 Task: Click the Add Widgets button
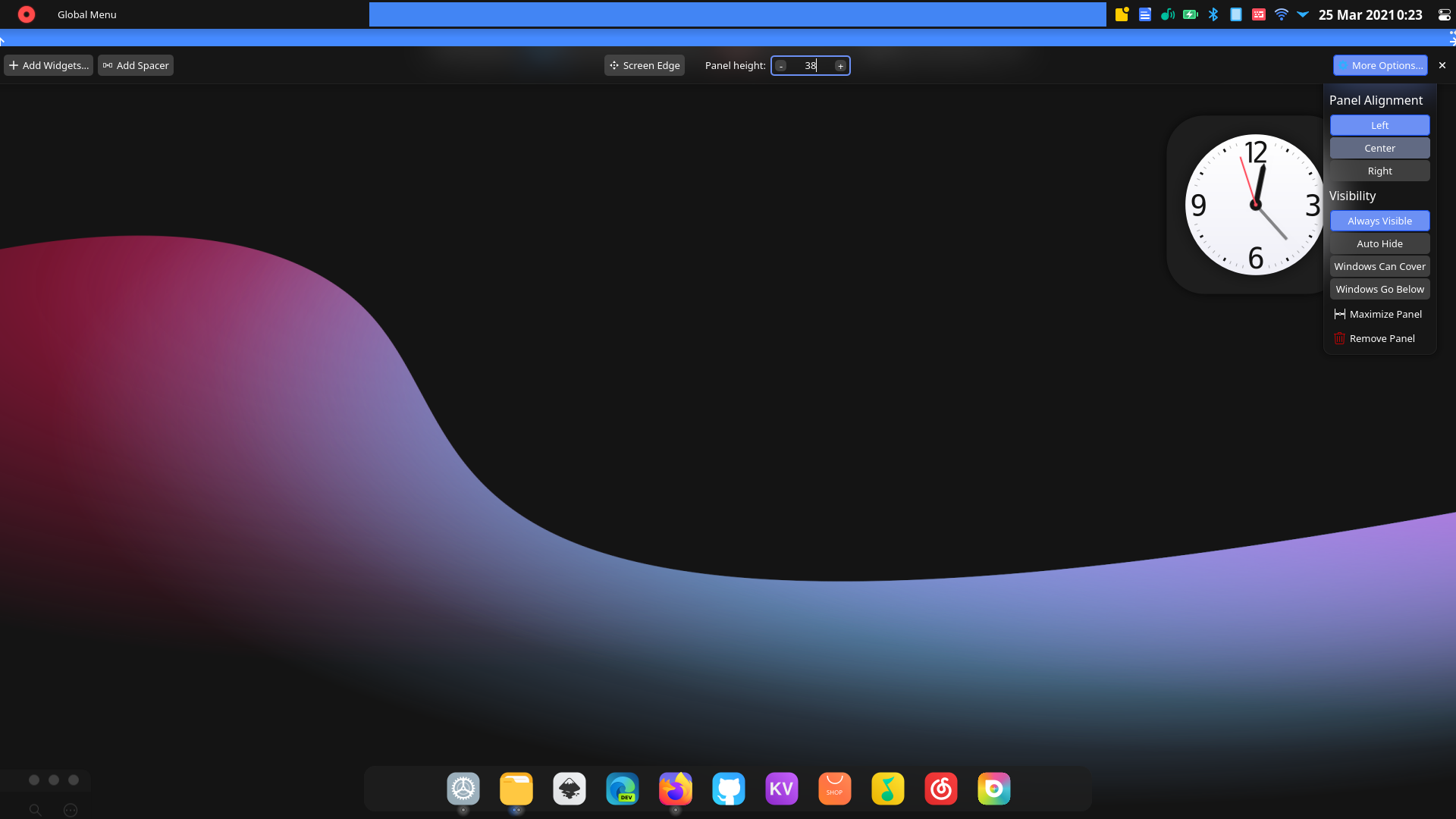49,65
